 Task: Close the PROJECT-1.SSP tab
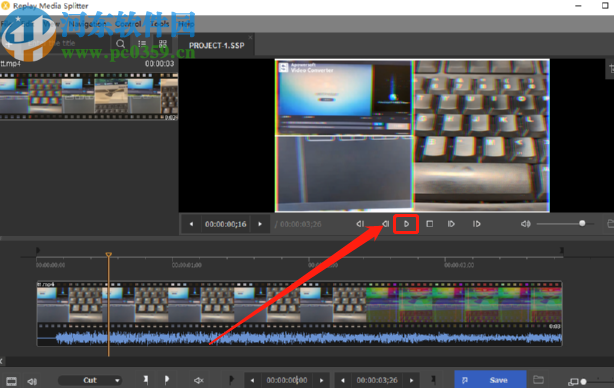click(x=250, y=37)
